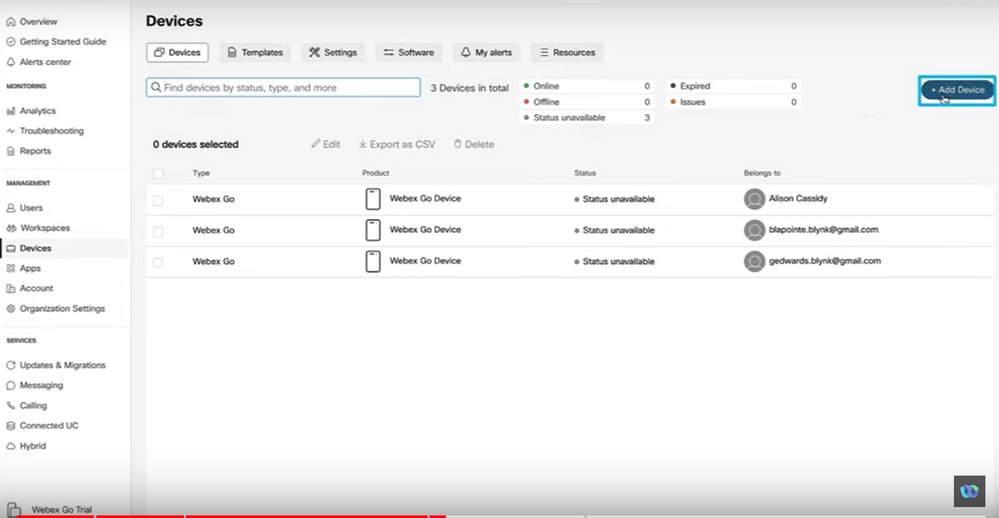Viewport: 999px width, 518px height.
Task: Switch to the Devices tab
Action: pos(177,52)
